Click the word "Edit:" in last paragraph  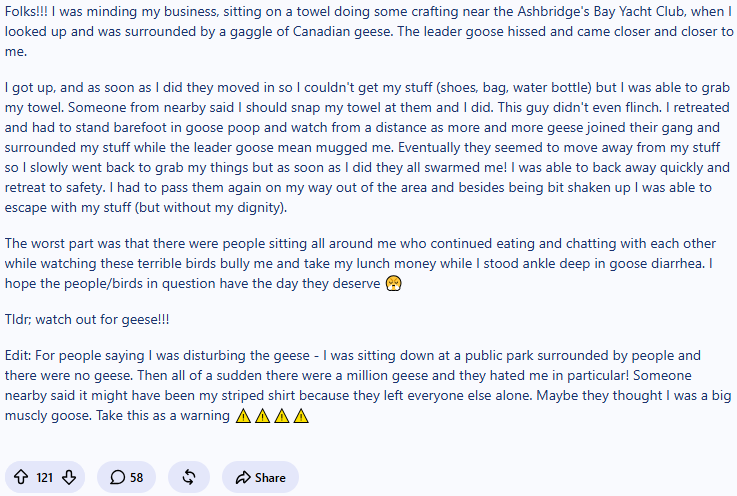pos(18,355)
